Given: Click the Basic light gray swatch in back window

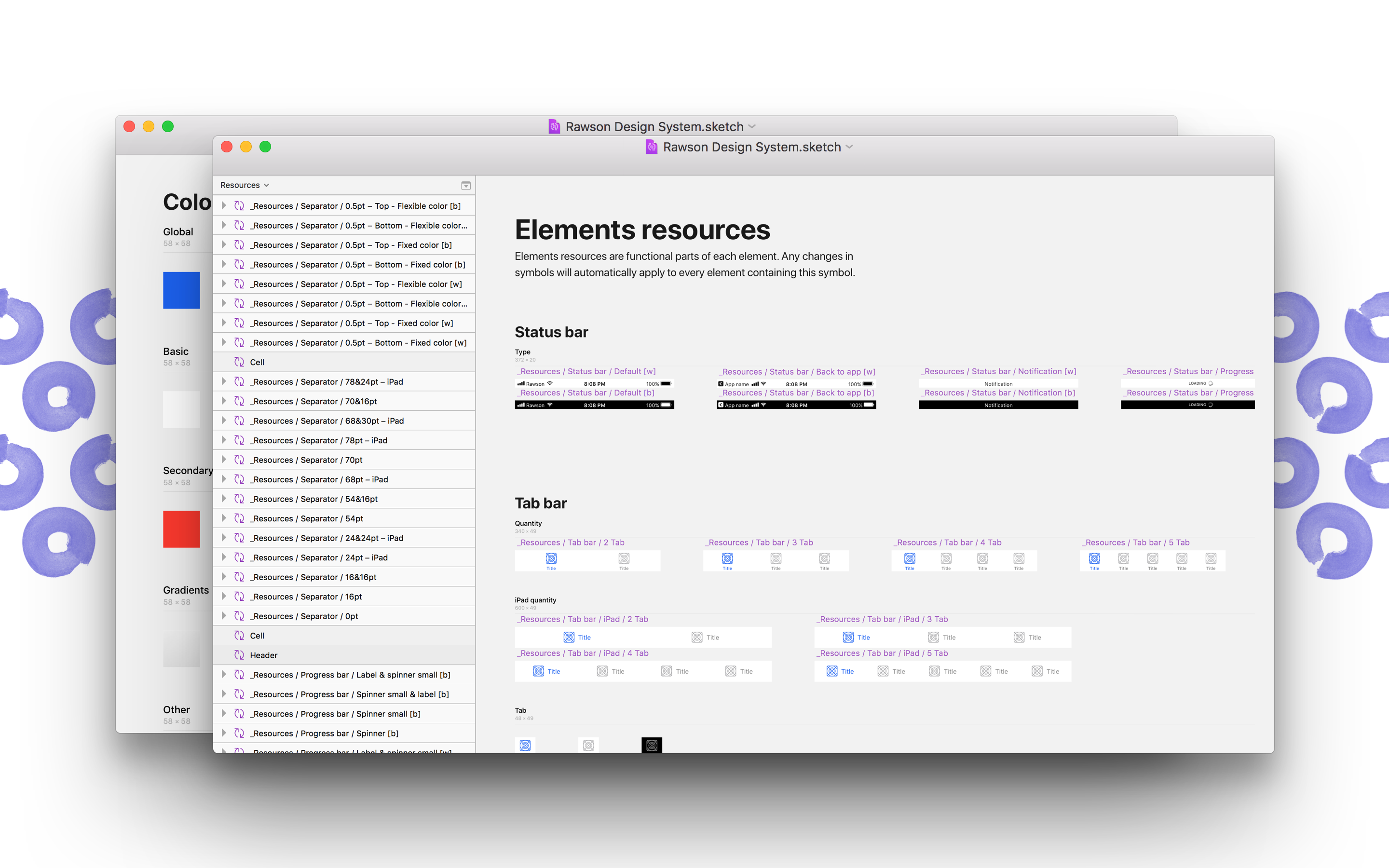Looking at the screenshot, I should [x=181, y=409].
